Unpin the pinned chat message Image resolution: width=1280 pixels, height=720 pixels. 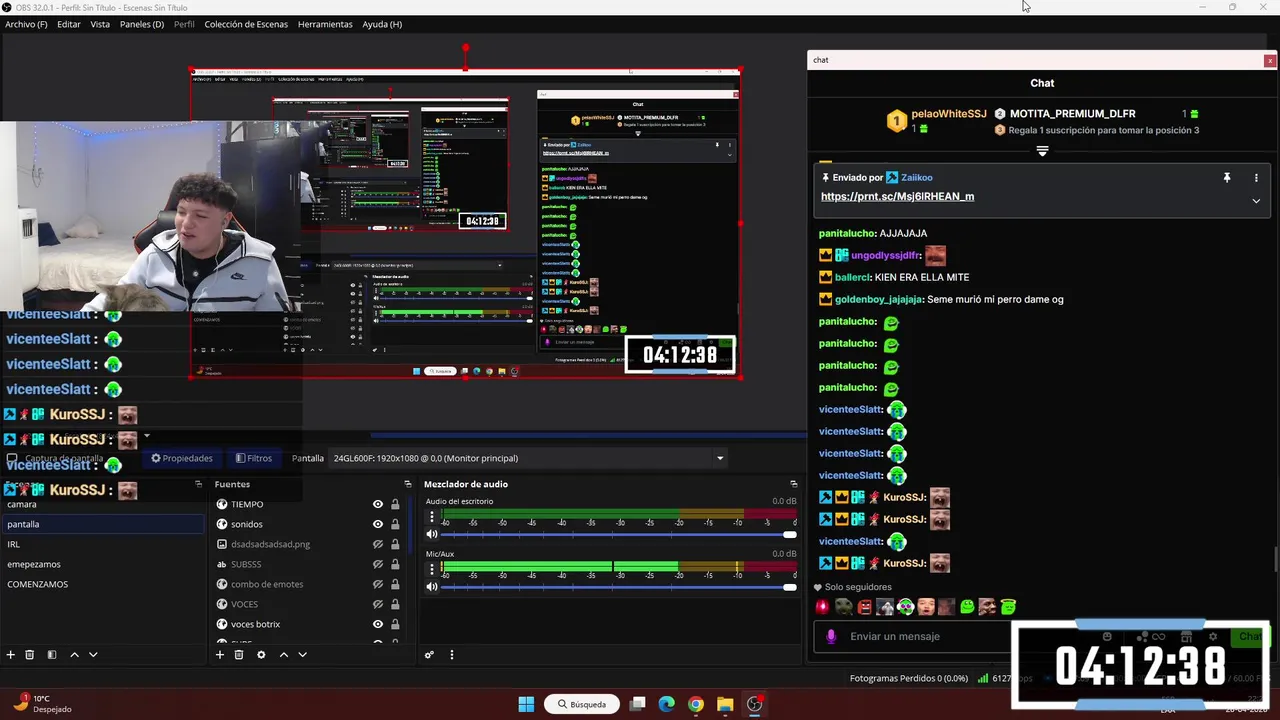click(1227, 178)
